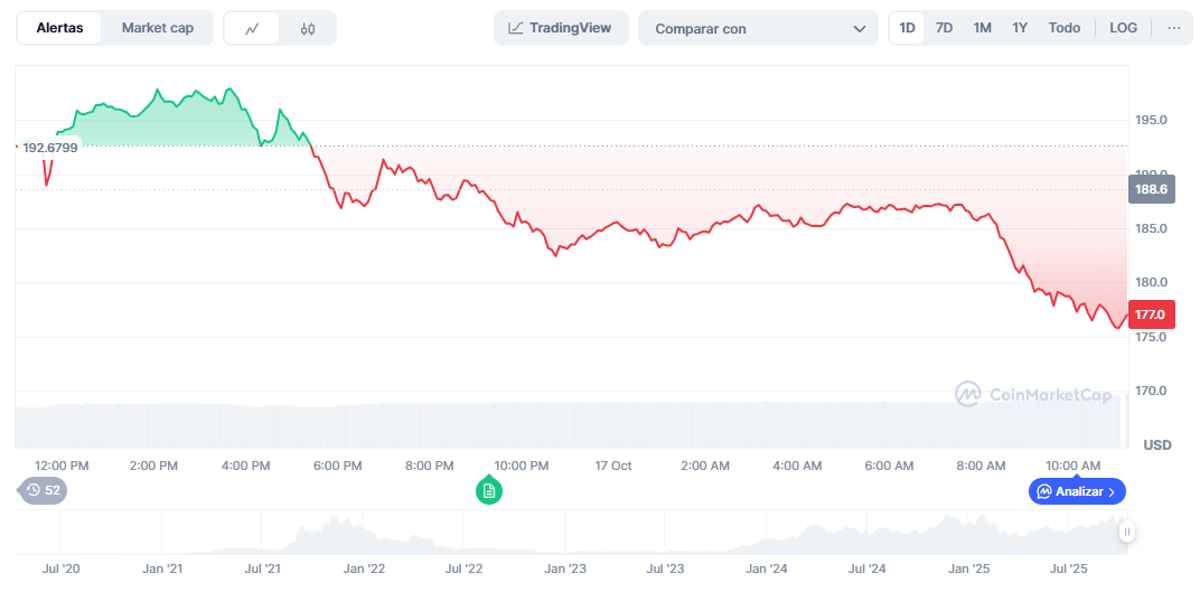Screen dimensions: 1200x611
Task: Click the green document news marker
Action: 488,490
